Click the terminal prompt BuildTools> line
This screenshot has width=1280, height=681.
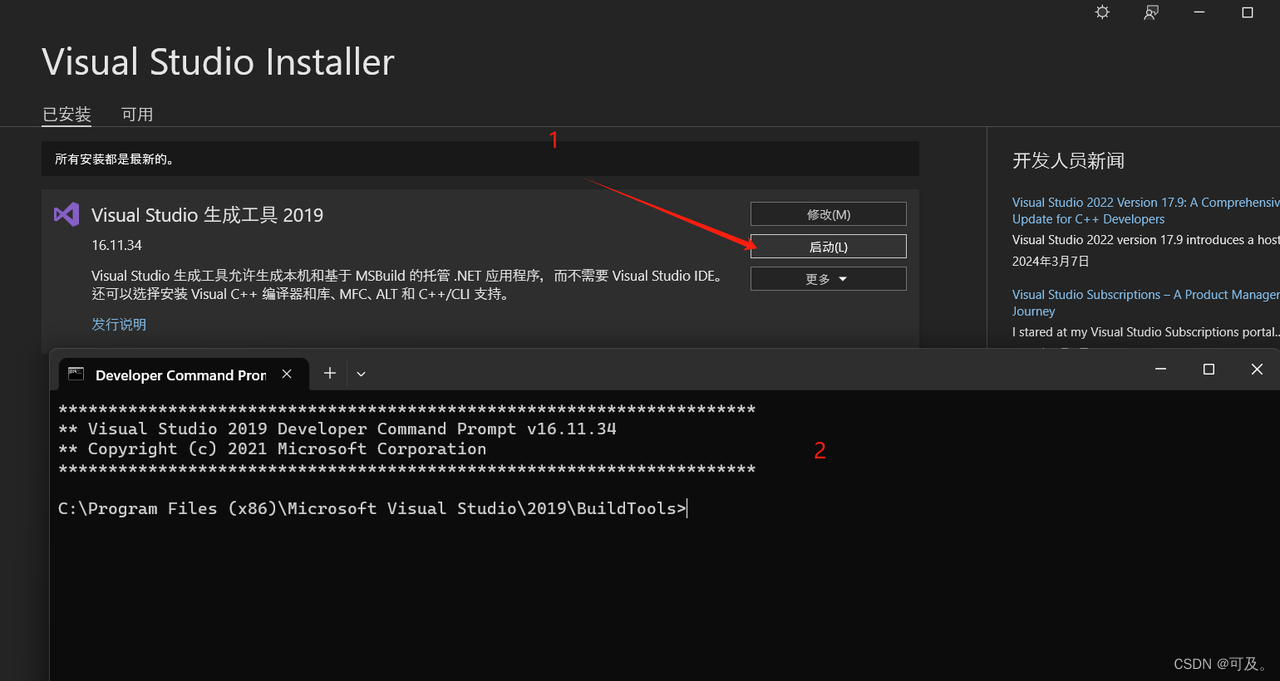coord(373,508)
